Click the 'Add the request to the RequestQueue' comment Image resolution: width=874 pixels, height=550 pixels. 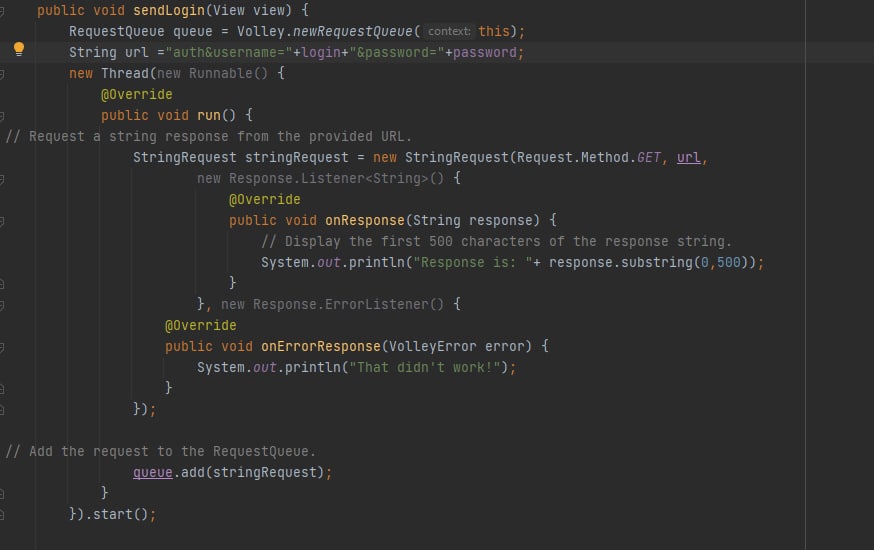[161, 451]
